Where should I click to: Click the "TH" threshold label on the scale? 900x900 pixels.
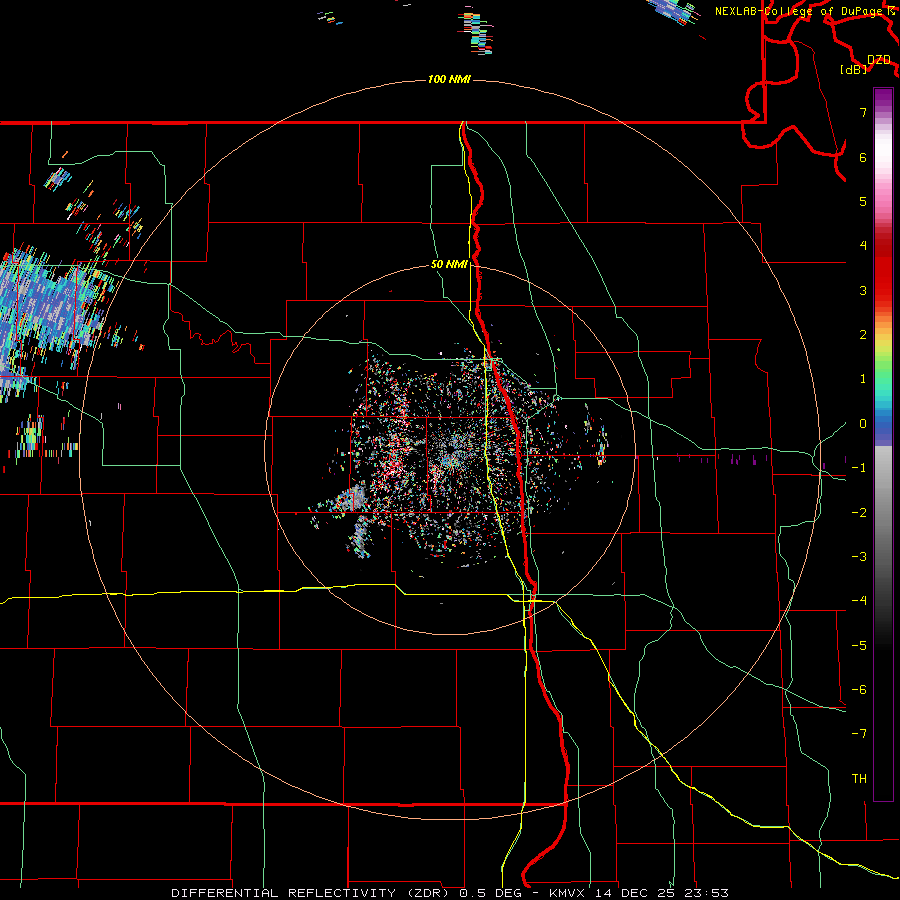[859, 779]
